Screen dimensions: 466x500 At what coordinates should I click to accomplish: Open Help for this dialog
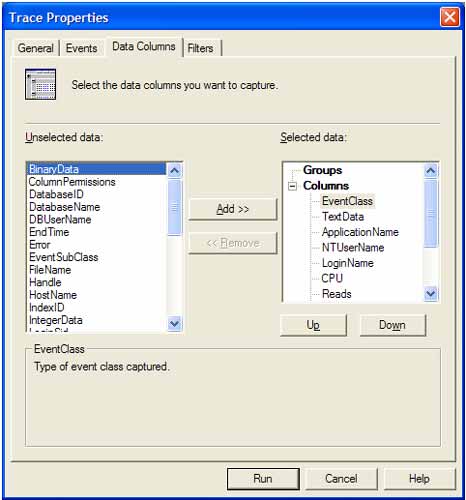click(419, 479)
